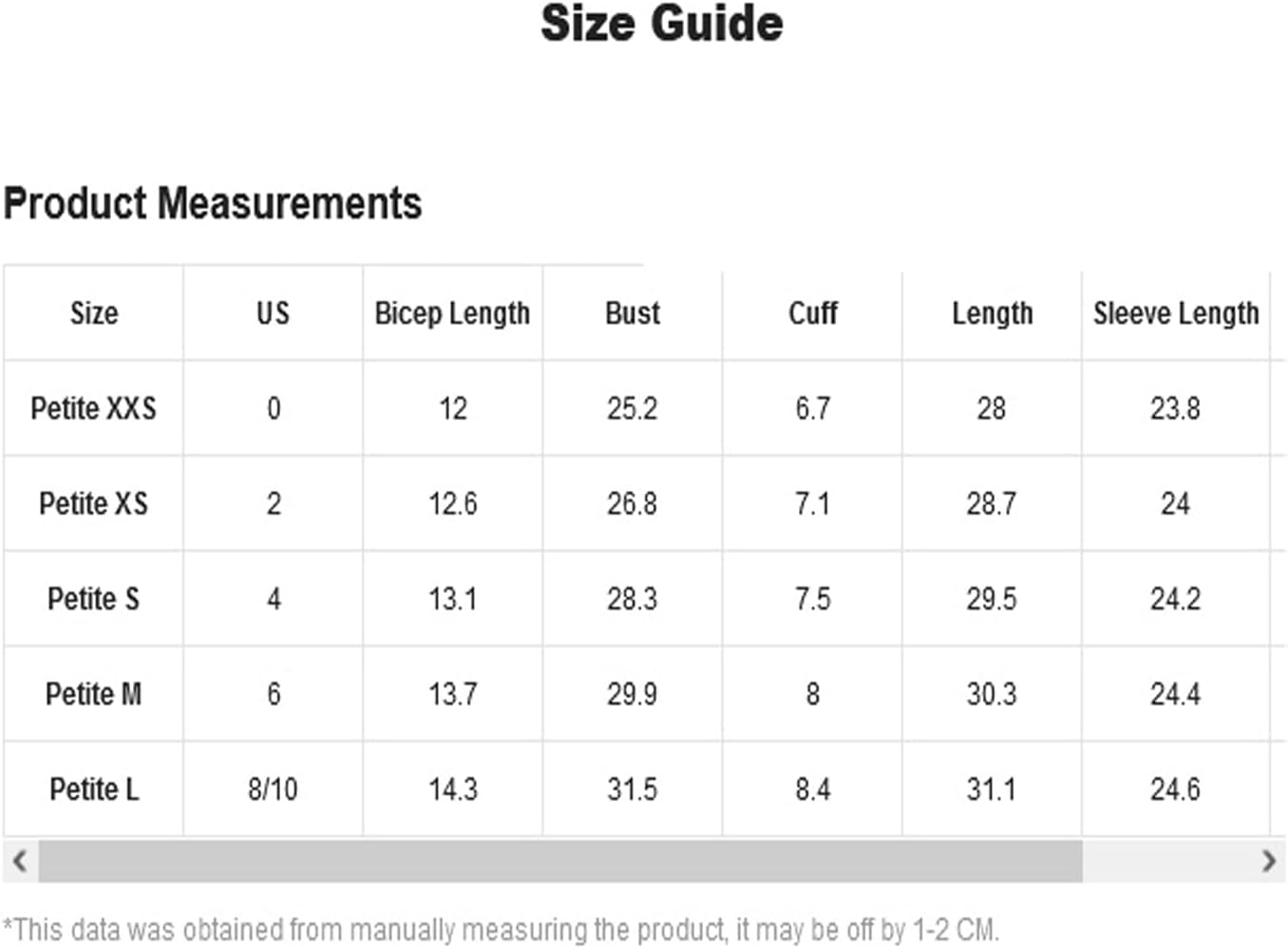1288x948 pixels.
Task: Select the US column header
Action: pos(274,313)
